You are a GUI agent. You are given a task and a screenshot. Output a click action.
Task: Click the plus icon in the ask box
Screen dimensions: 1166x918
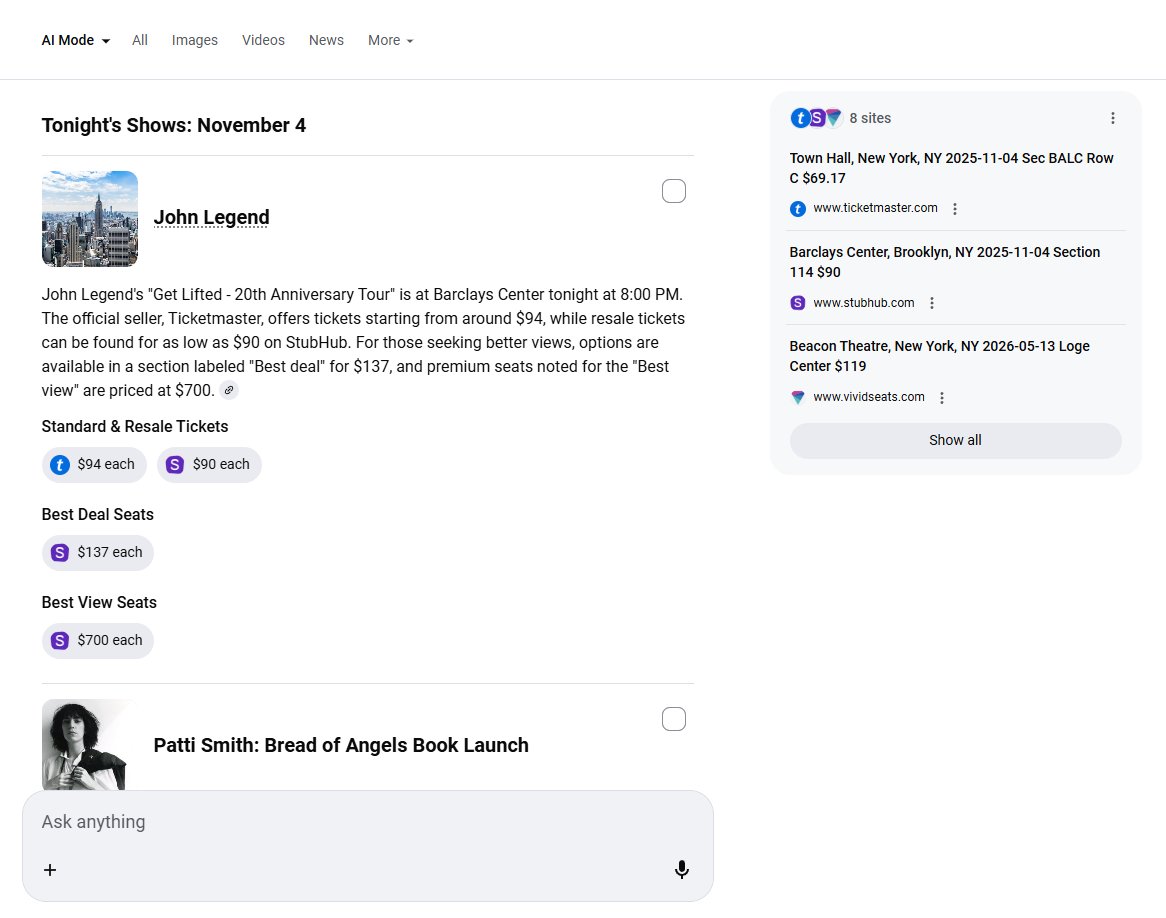point(50,870)
